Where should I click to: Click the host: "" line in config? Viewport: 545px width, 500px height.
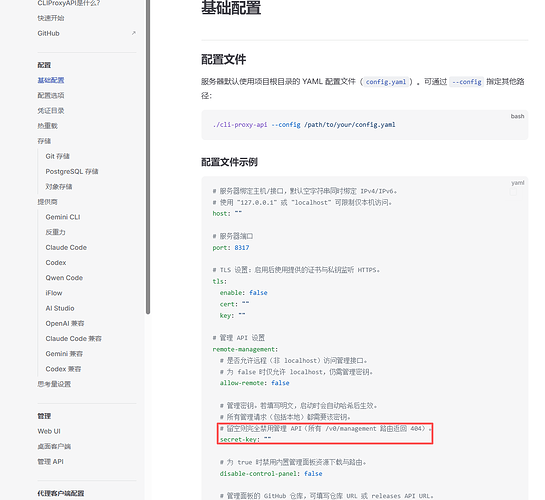tap(227, 213)
